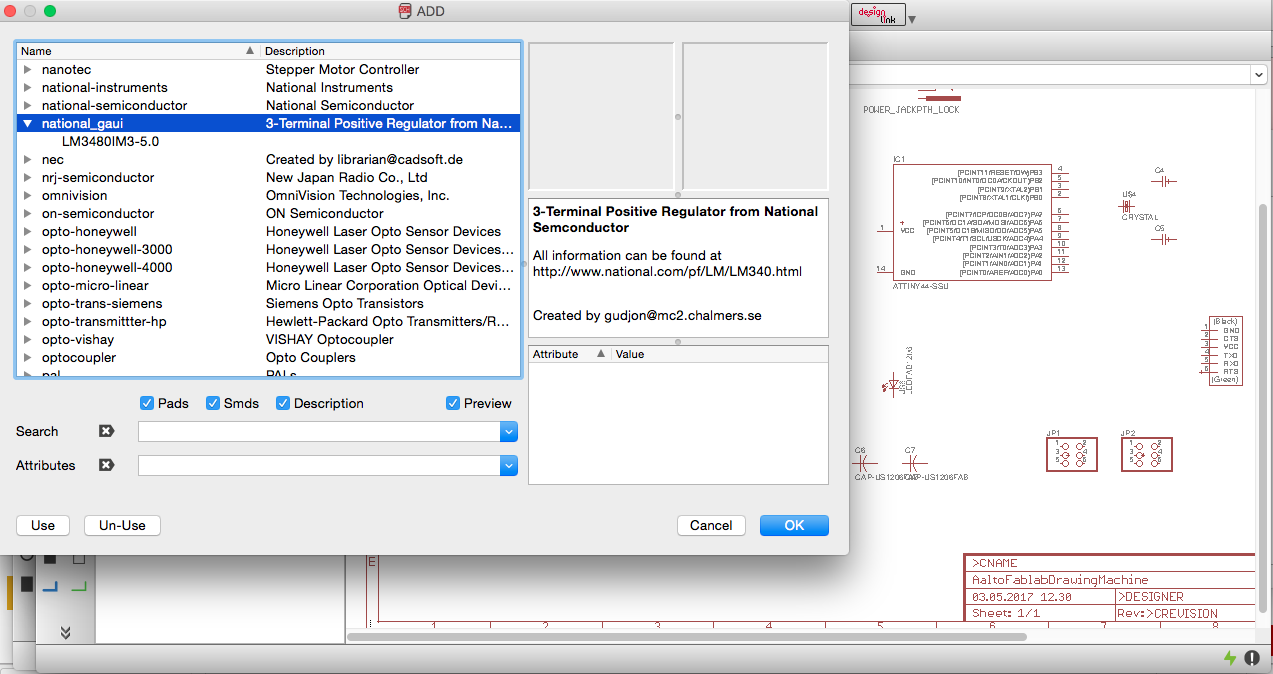The height and width of the screenshot is (674, 1273).
Task: Sort by the Attribute column header
Action: tap(569, 354)
